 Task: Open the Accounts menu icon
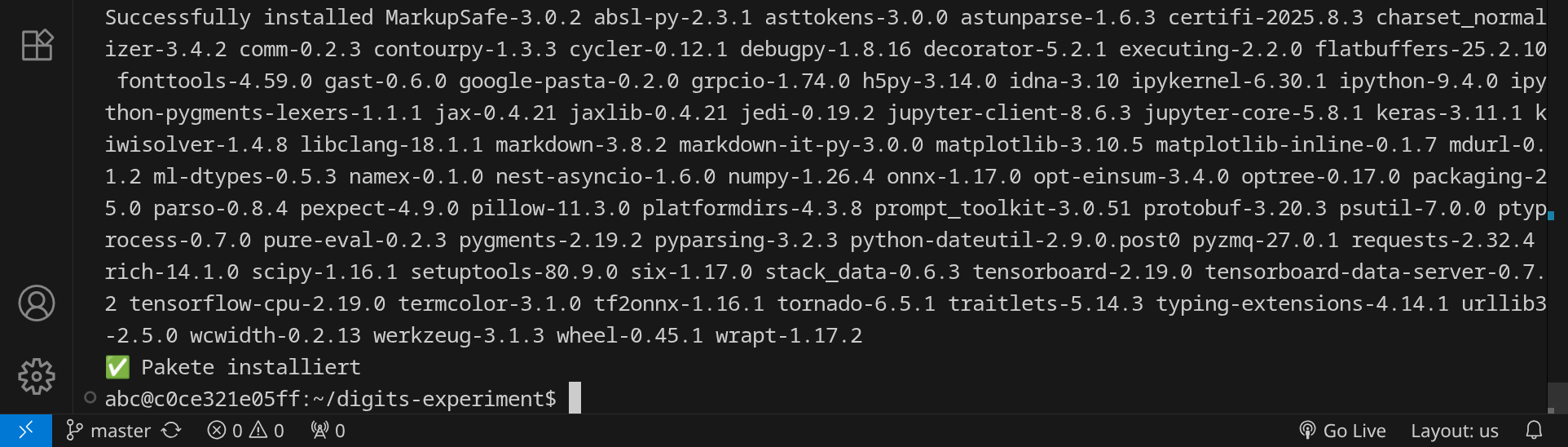[37, 303]
